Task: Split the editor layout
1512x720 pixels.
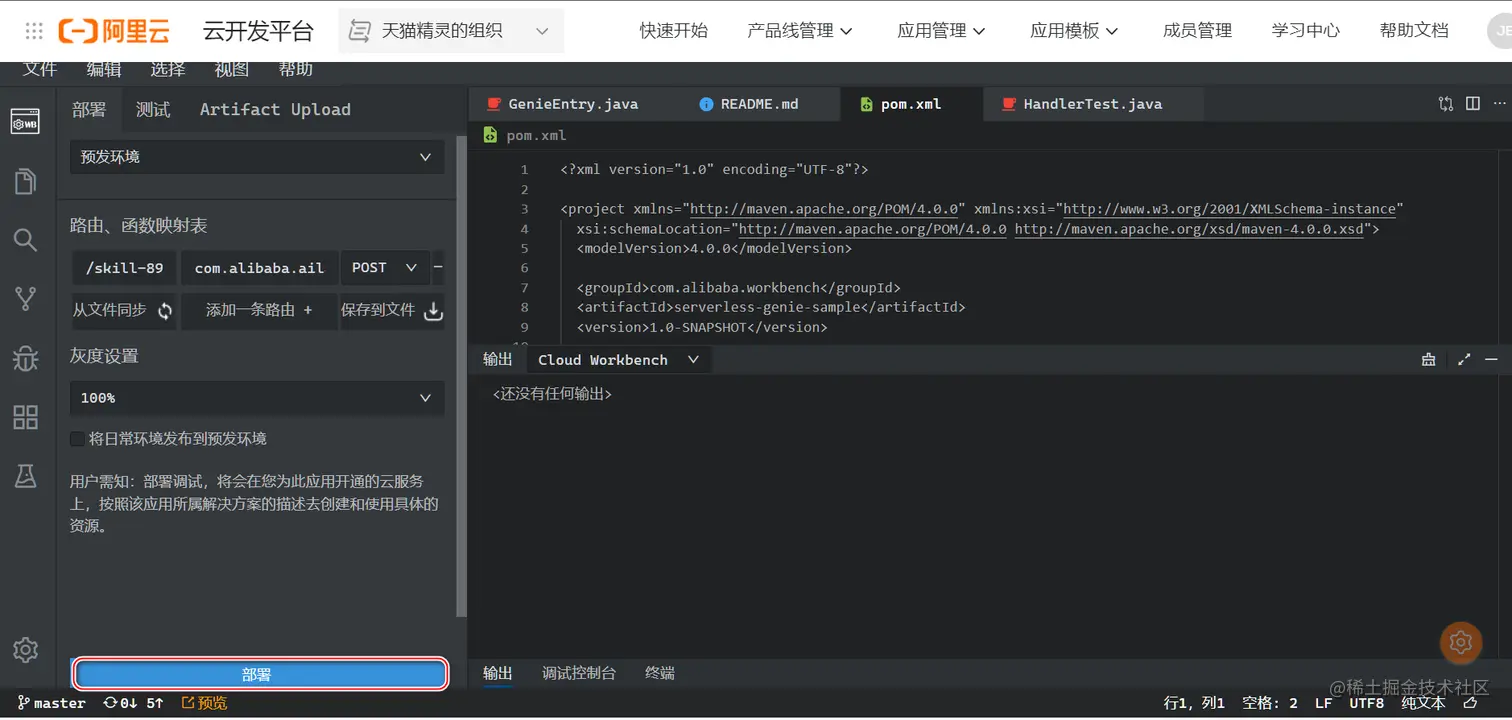Action: click(1473, 103)
